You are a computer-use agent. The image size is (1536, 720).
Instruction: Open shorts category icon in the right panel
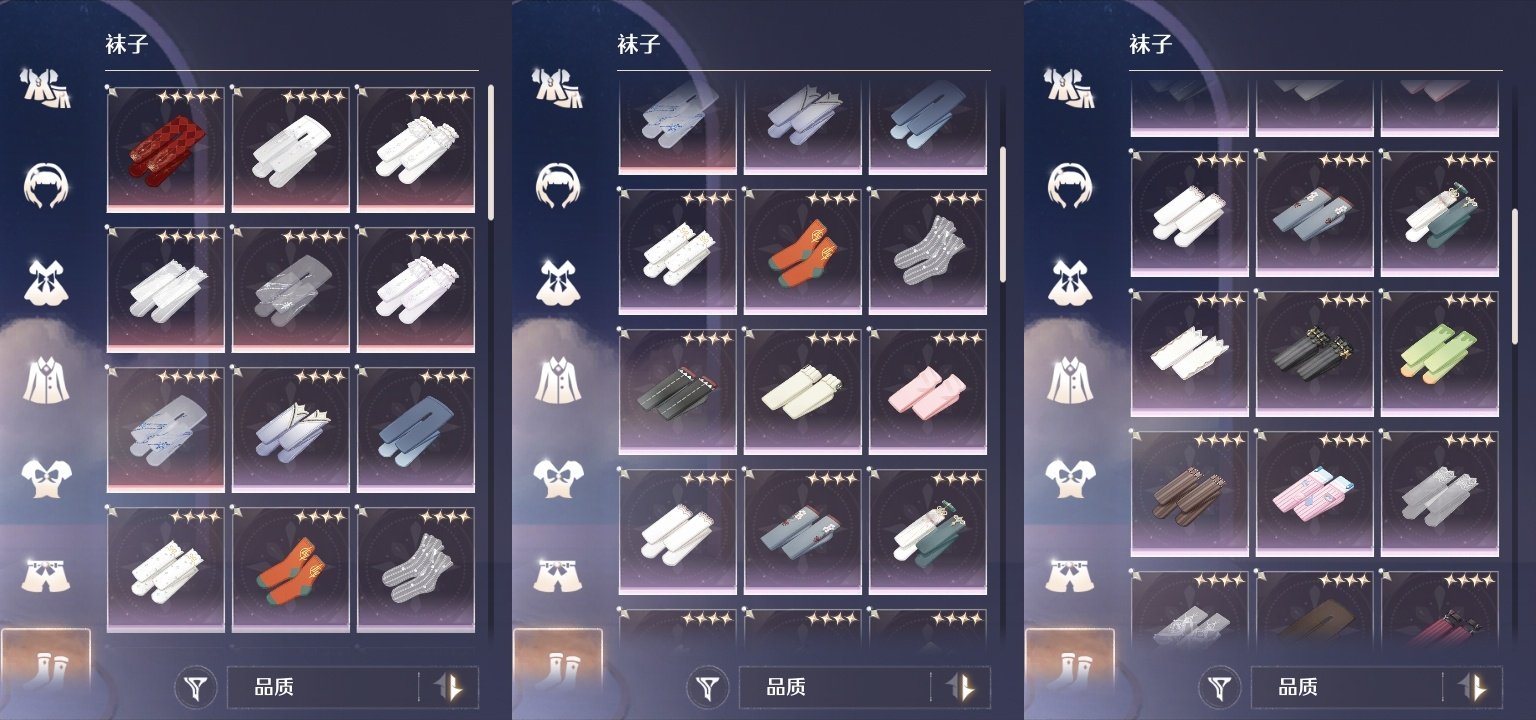(x=1070, y=575)
